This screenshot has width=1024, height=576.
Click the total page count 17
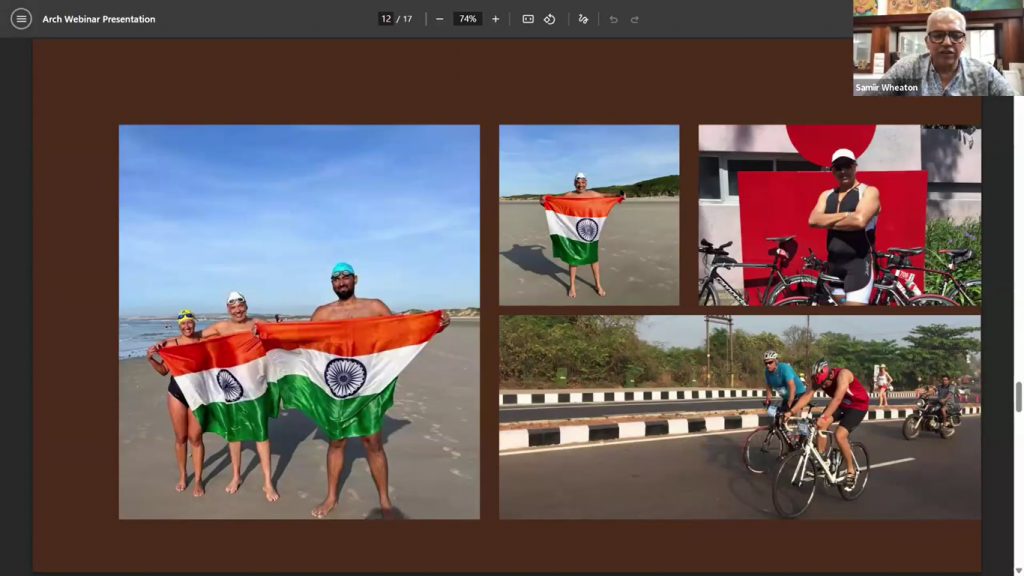(x=408, y=19)
